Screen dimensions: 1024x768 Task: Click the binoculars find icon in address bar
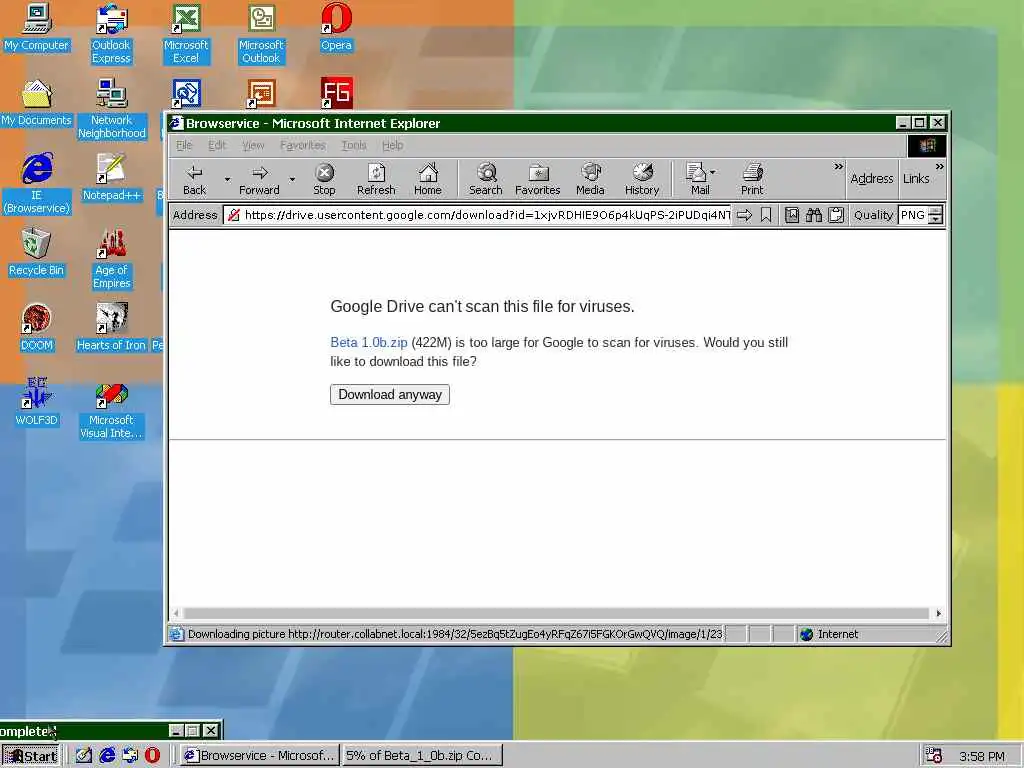tap(814, 215)
